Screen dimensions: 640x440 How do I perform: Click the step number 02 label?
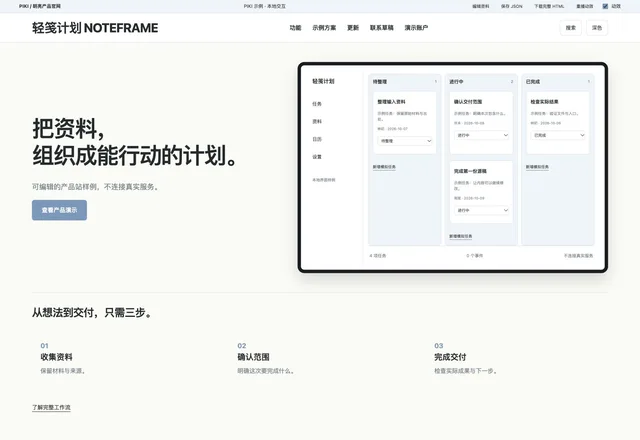coord(242,346)
